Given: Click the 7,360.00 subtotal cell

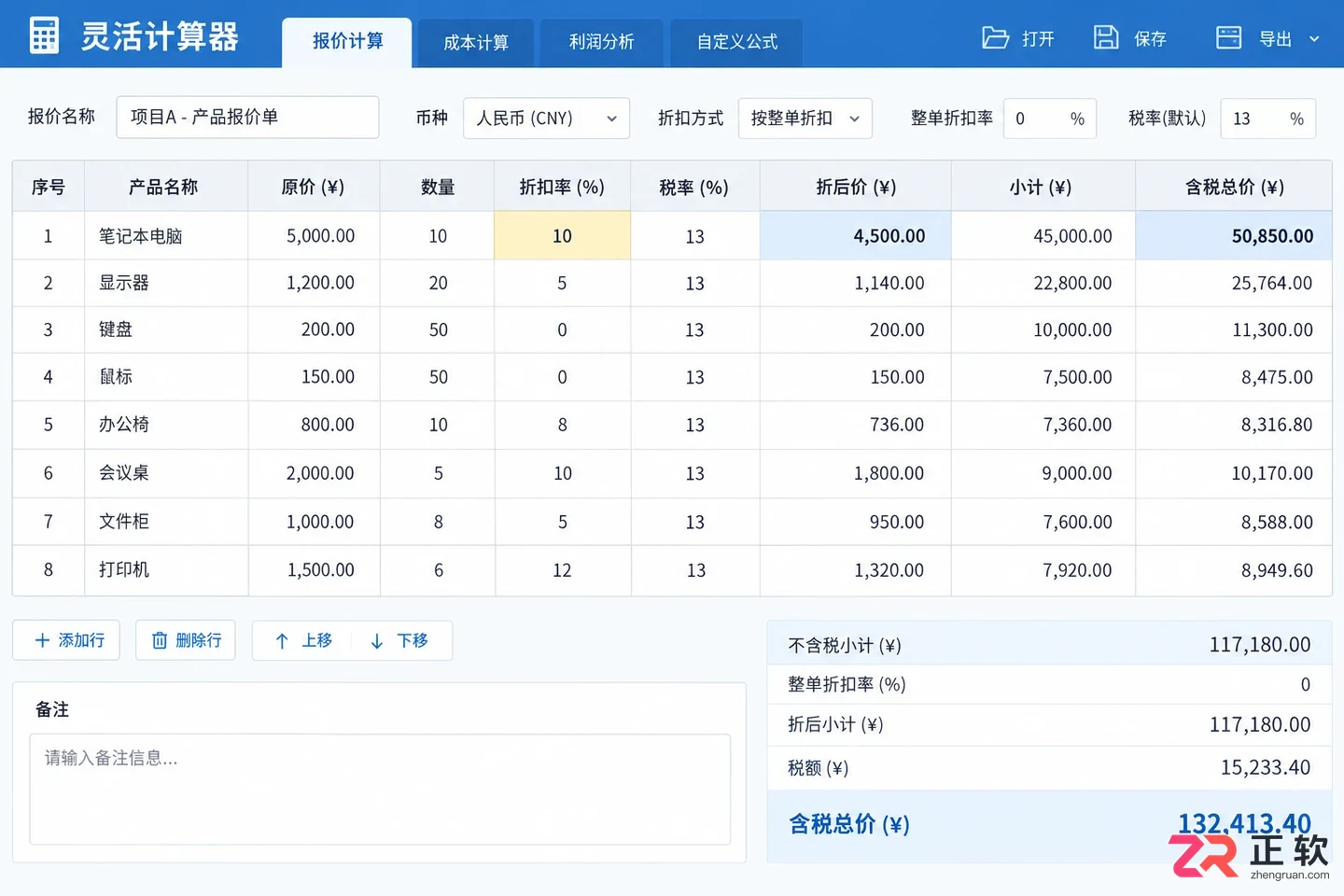Looking at the screenshot, I should point(1043,425).
